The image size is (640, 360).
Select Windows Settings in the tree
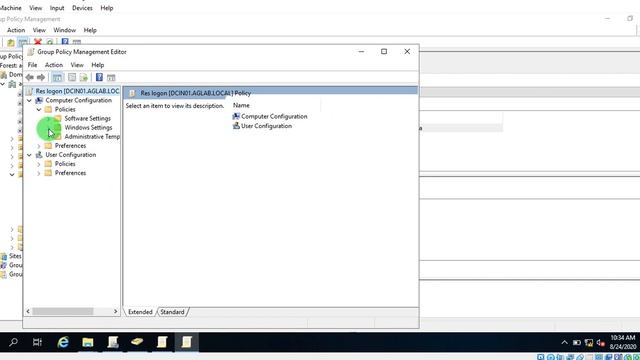[x=88, y=127]
